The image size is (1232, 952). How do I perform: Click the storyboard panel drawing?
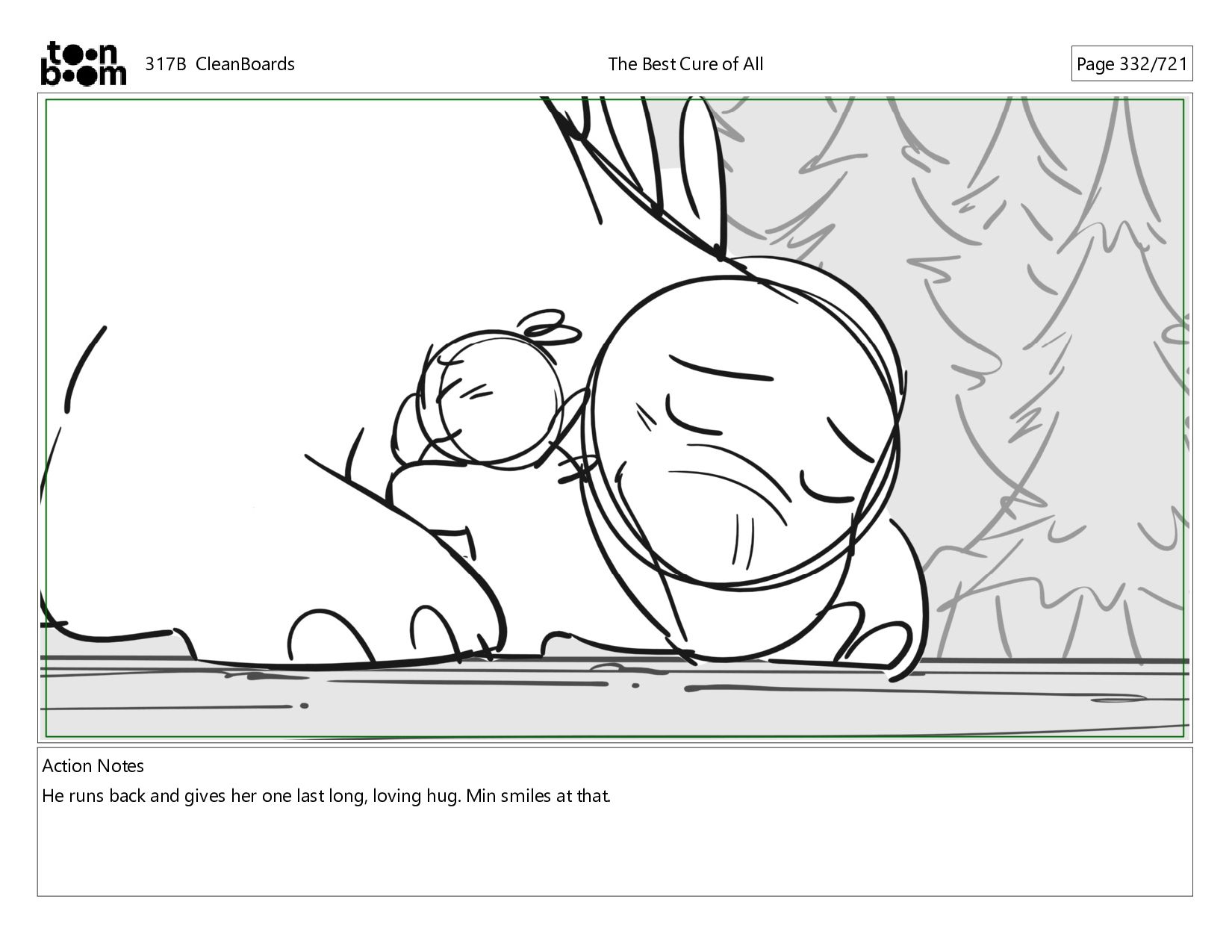(x=615, y=417)
